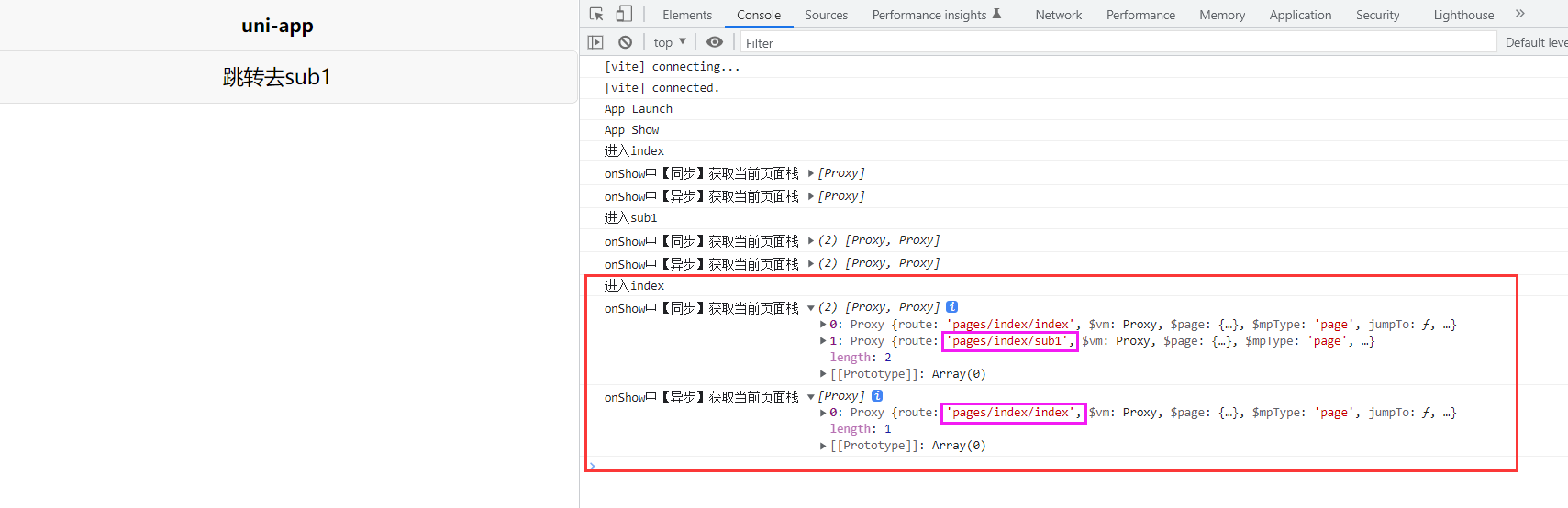
Task: Collapse the expanded 异步 [Proxy] array
Action: pyautogui.click(x=811, y=397)
